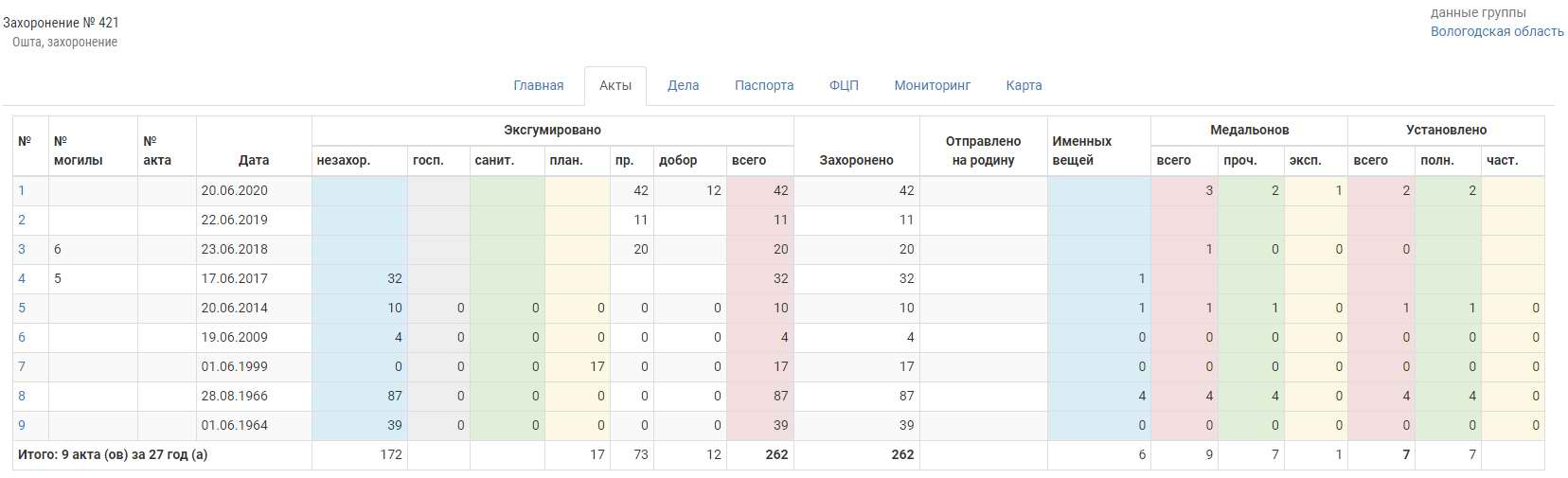1568x478 pixels.
Task: Click the Захоронено column header
Action: point(856,160)
